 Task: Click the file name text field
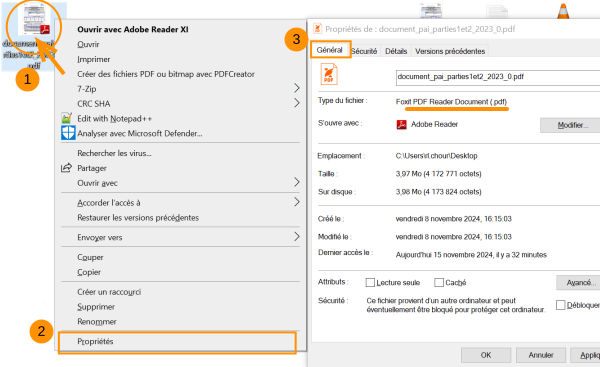click(x=498, y=77)
